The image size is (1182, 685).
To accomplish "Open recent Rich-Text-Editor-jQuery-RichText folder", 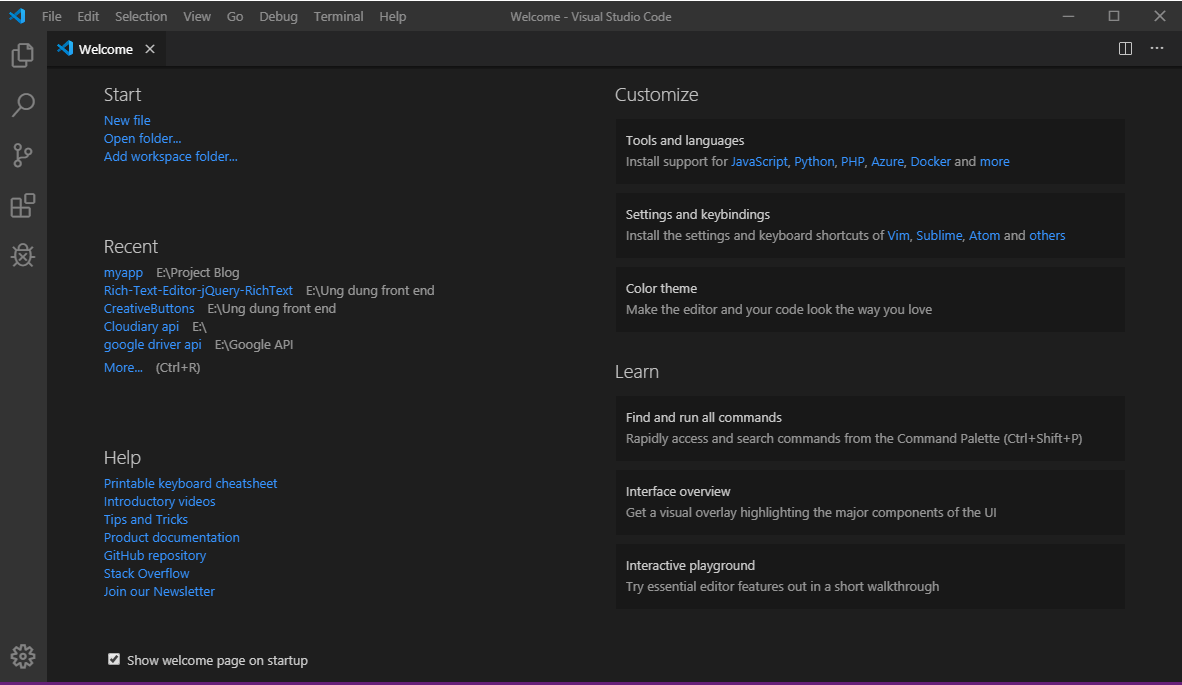I will (198, 291).
